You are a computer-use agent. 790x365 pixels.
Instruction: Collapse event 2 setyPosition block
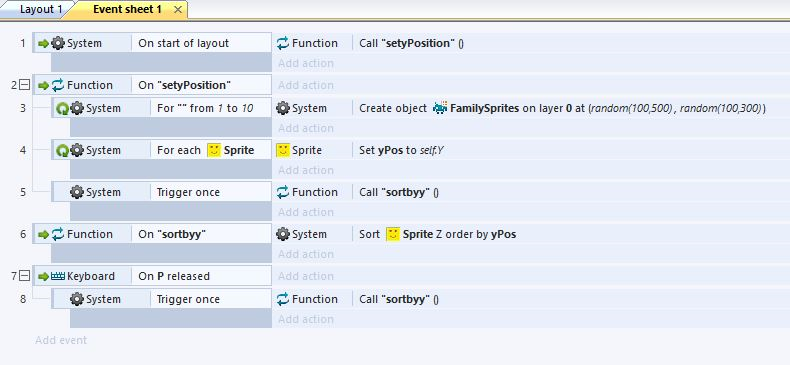(x=24, y=85)
